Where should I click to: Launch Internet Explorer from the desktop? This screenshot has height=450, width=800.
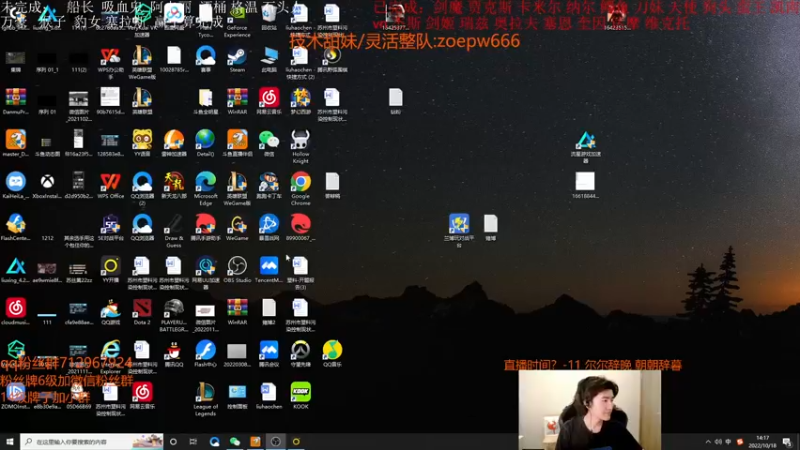(111, 357)
